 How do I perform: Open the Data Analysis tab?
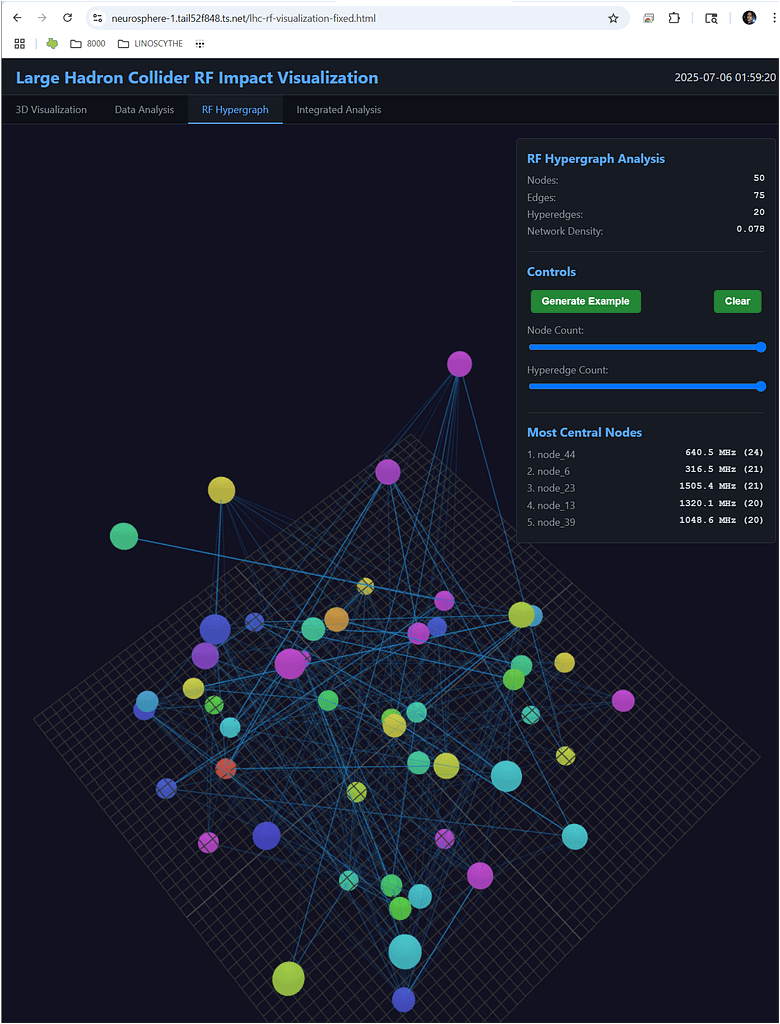pos(144,110)
